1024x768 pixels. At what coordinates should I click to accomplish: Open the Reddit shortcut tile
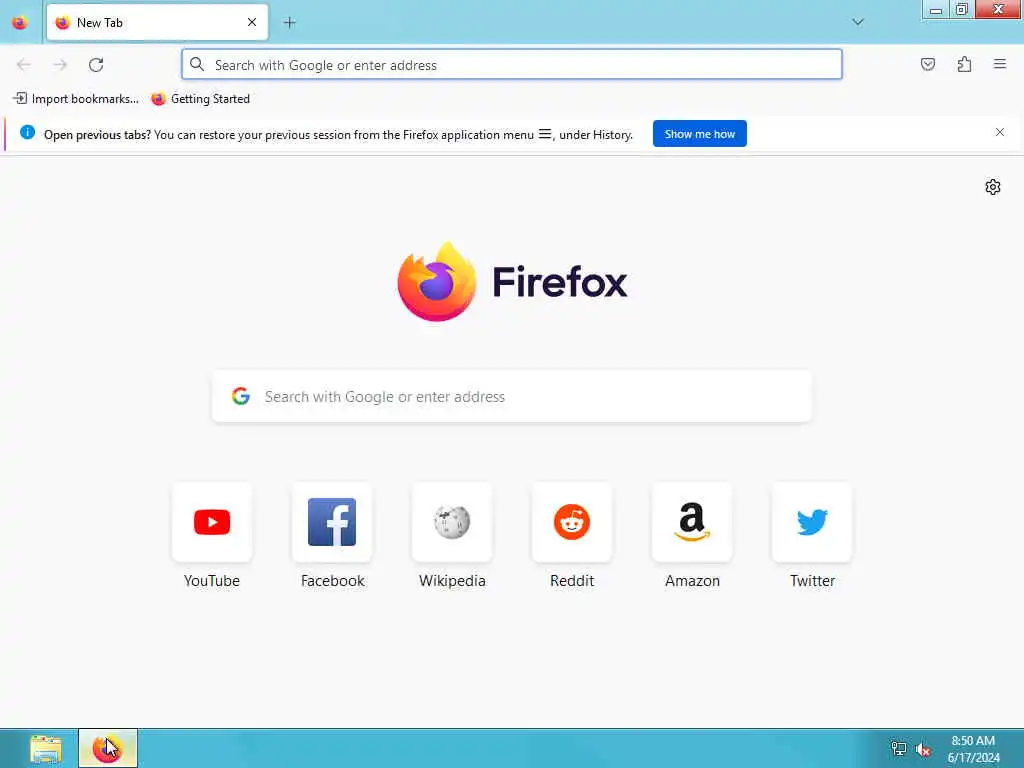click(572, 522)
